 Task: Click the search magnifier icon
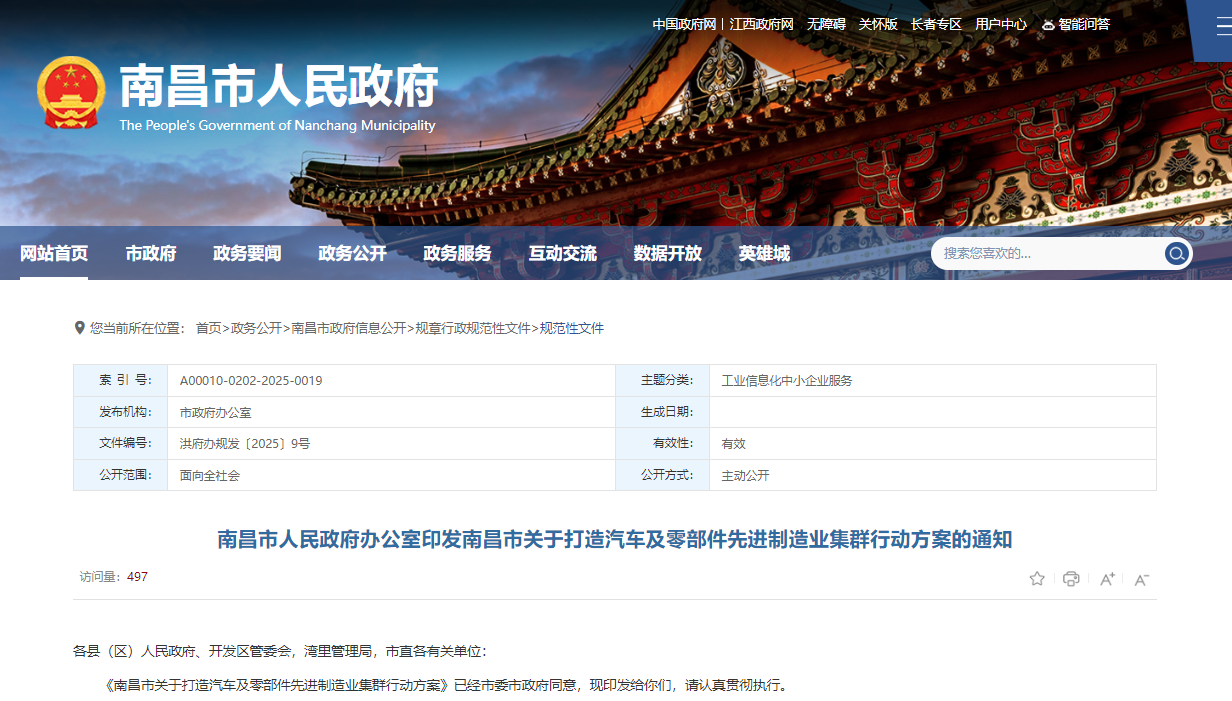[1176, 253]
